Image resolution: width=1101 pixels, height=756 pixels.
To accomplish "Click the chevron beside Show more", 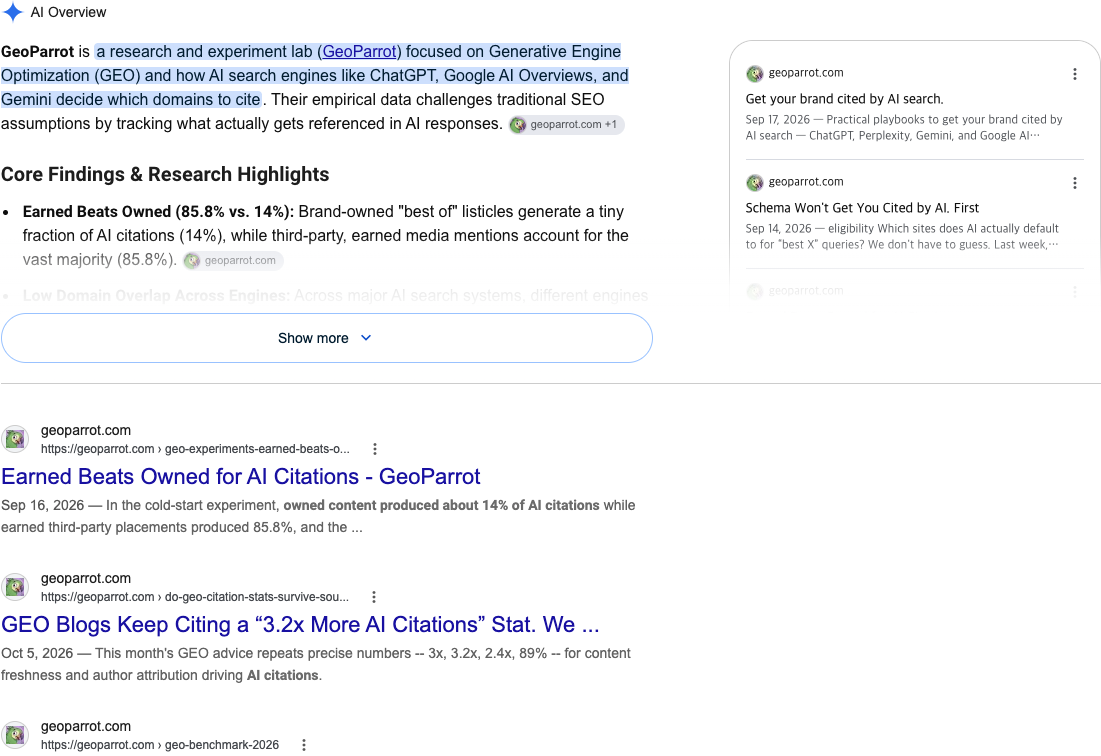I will pos(366,338).
